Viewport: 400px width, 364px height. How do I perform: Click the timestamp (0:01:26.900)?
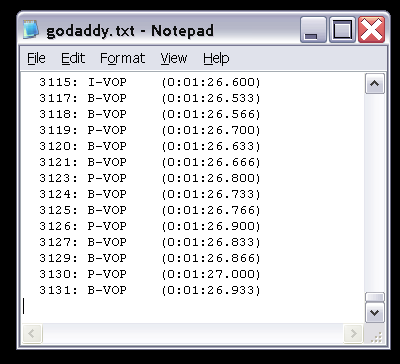211,226
